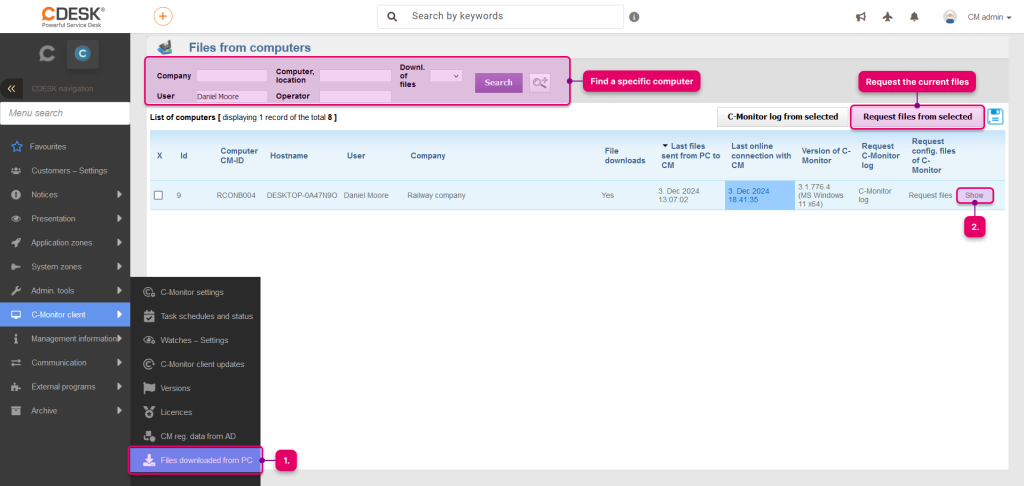Click the CM admin avatar

(950, 17)
